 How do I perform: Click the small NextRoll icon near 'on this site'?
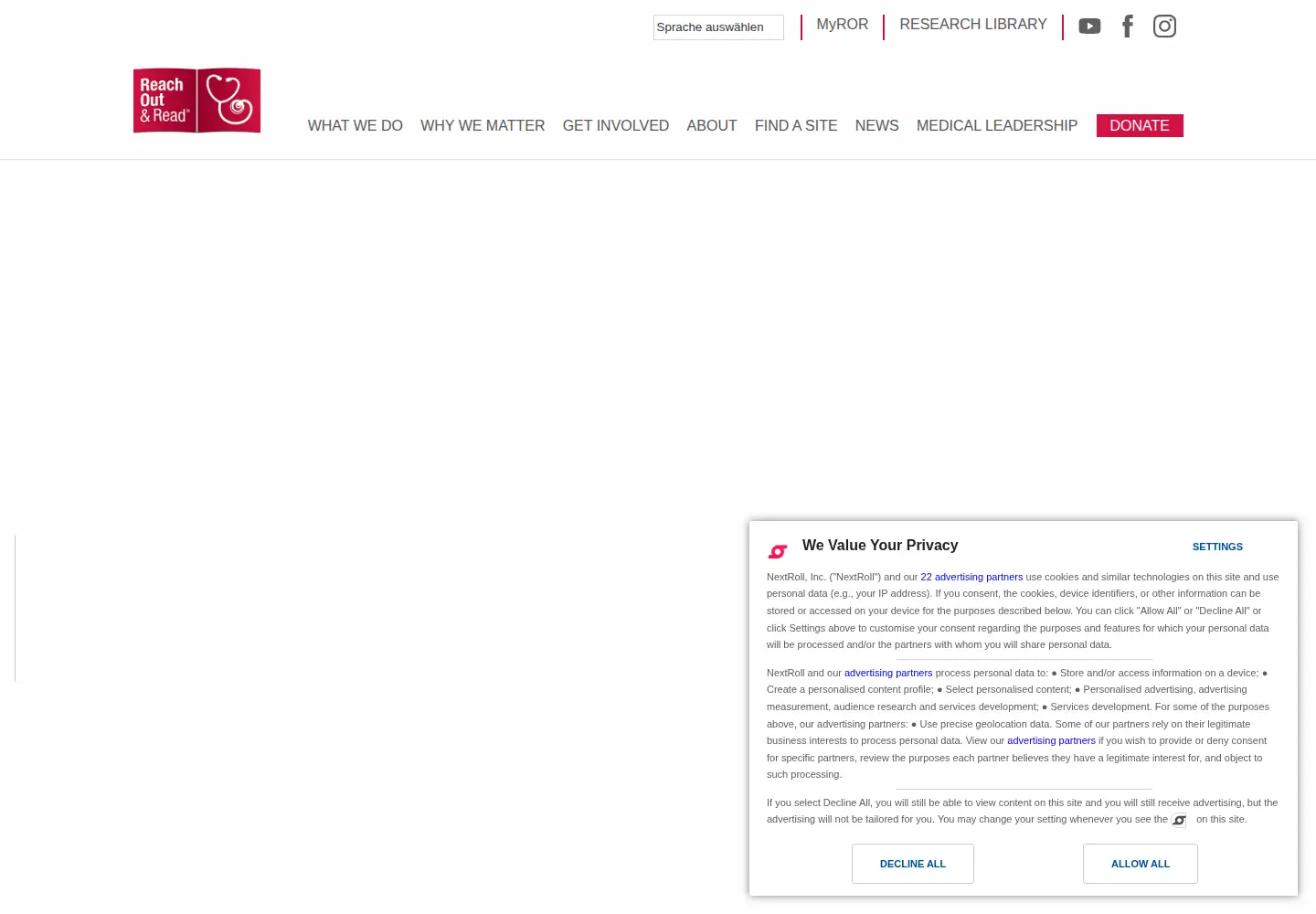coord(1179,820)
